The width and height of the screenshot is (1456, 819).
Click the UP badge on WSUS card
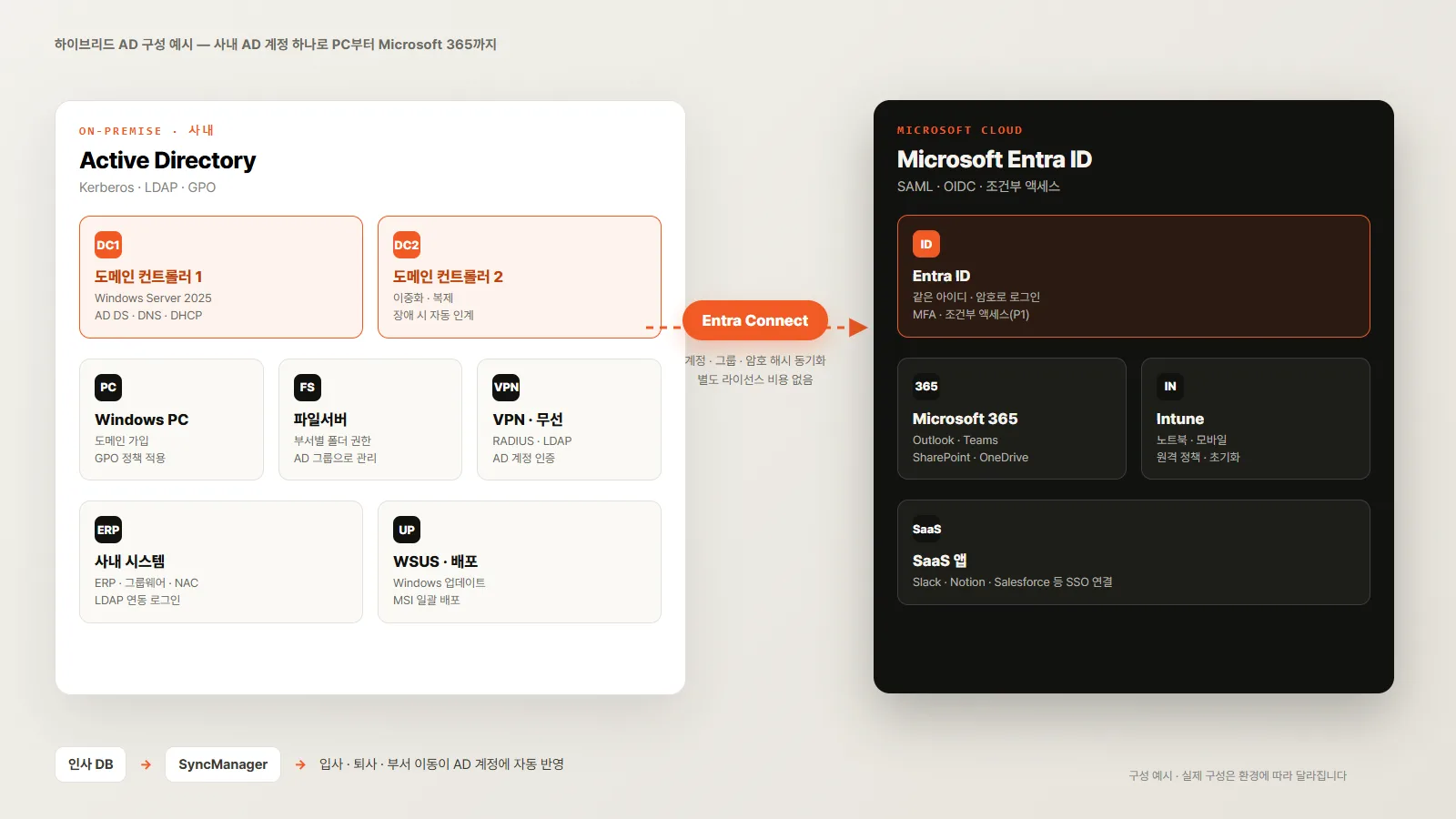(407, 530)
